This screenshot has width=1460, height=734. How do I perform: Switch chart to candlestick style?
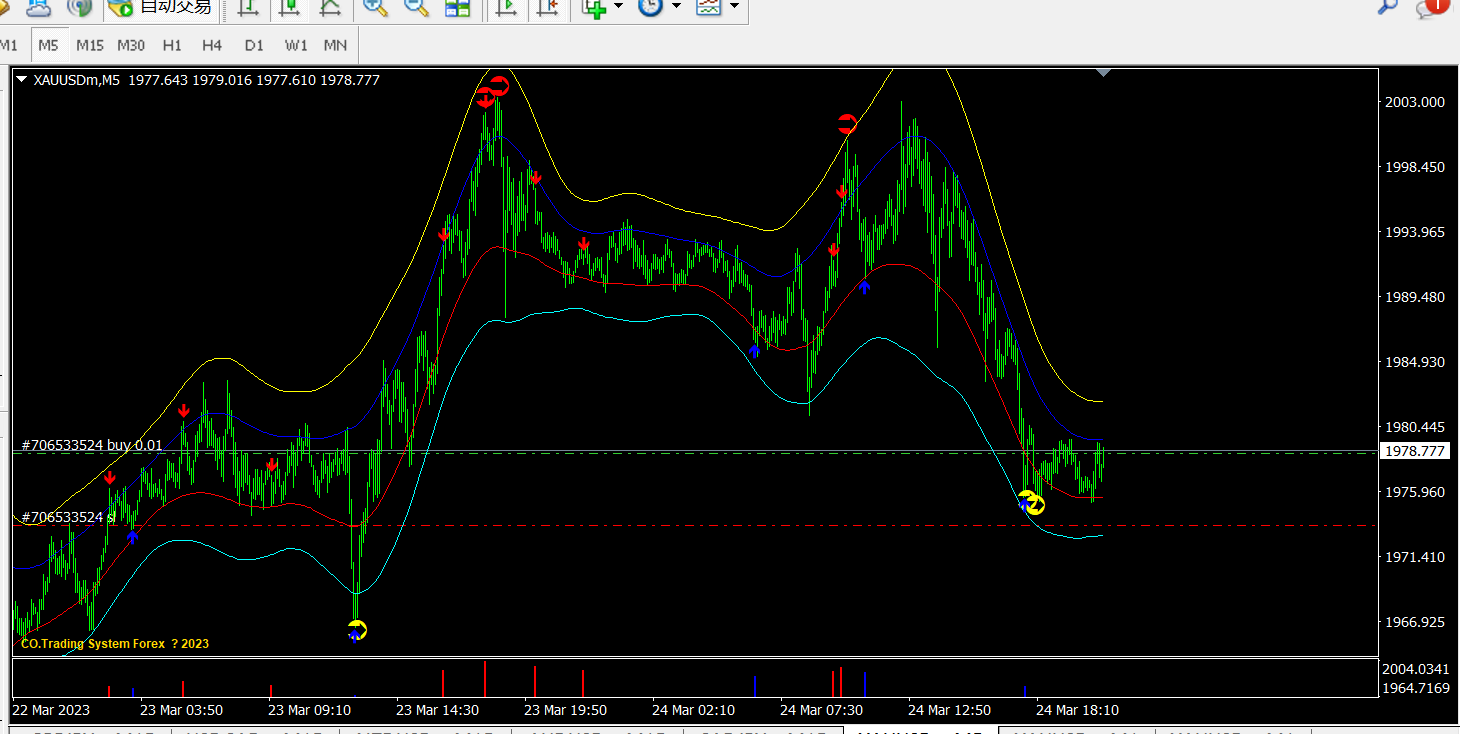289,8
